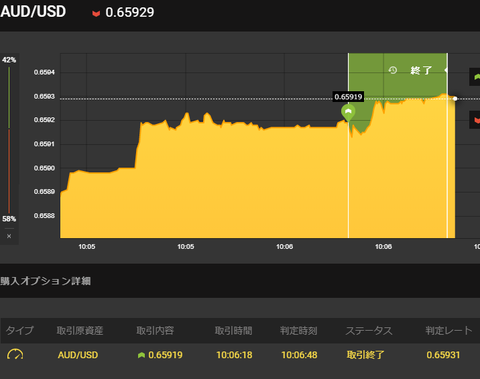Click the 取引時間 column header
480x379 pixels.
[233, 331]
